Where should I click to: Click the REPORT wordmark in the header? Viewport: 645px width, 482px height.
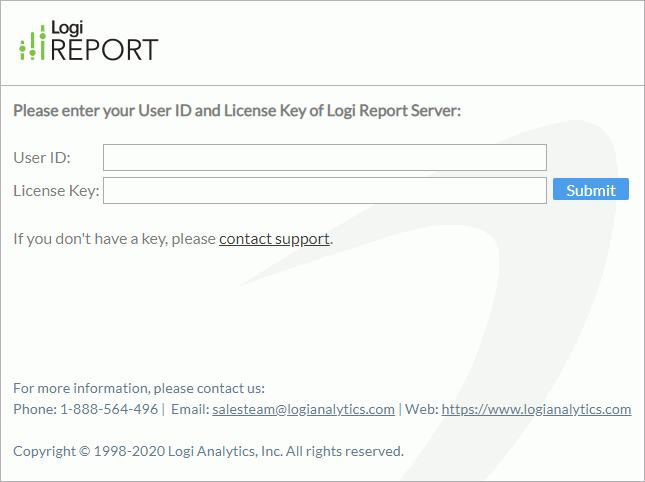click(x=104, y=50)
